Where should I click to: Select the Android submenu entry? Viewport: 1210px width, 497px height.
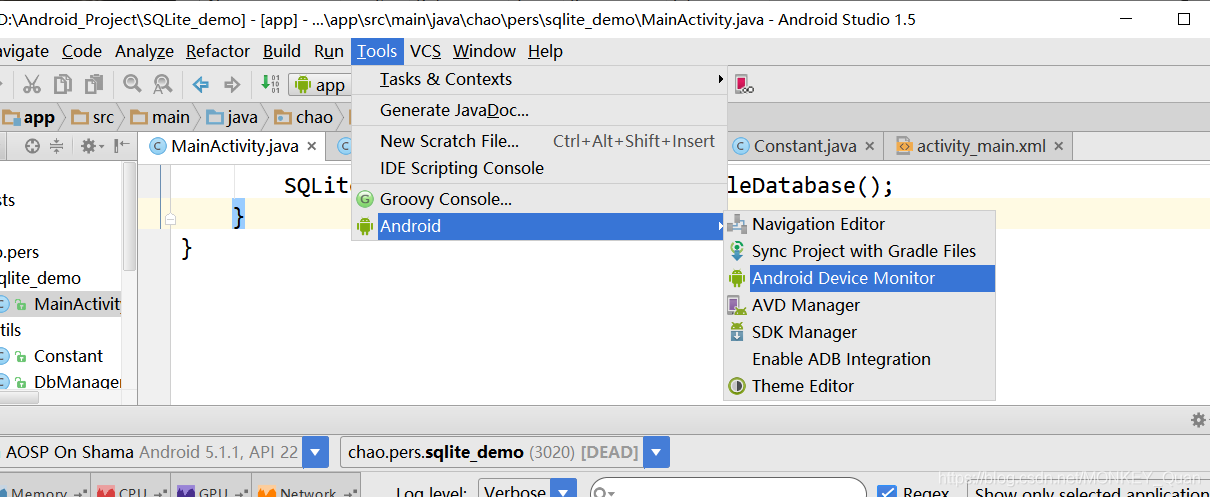(x=539, y=226)
